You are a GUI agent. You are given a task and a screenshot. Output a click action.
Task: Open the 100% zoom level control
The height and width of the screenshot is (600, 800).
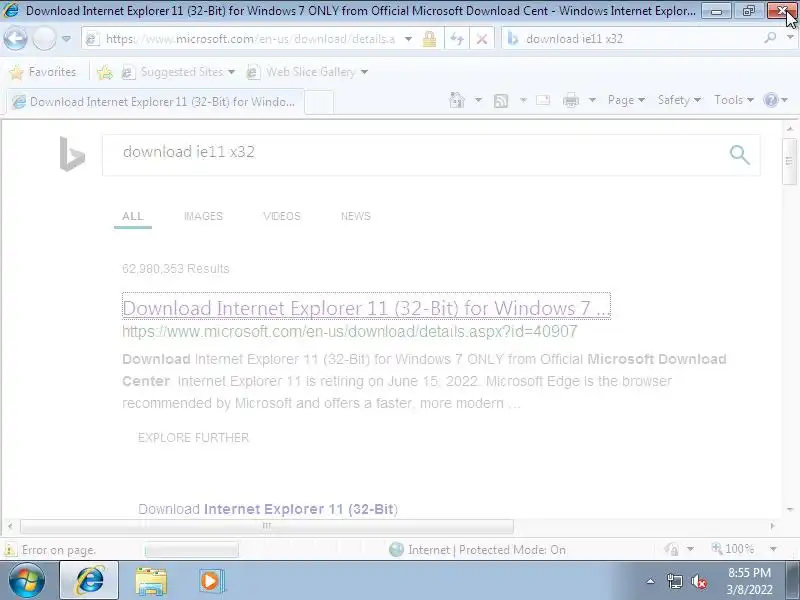[732, 549]
